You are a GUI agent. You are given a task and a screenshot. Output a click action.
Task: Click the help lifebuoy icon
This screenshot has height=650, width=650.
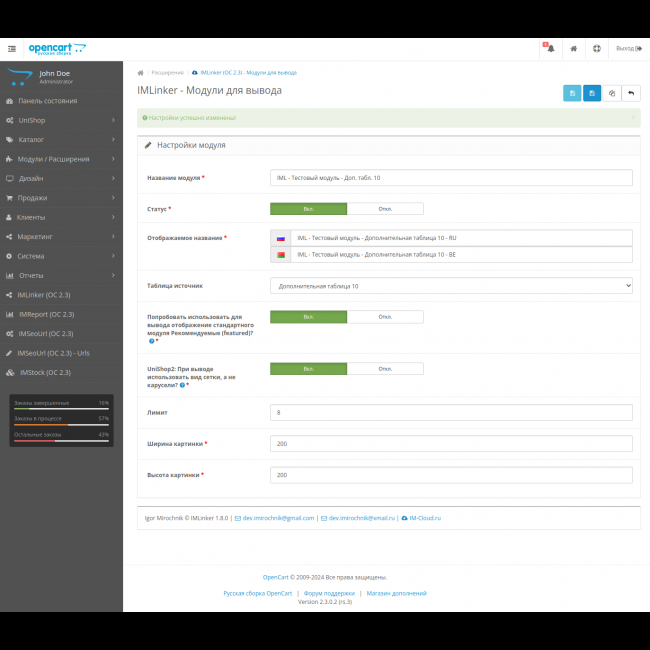pos(597,48)
